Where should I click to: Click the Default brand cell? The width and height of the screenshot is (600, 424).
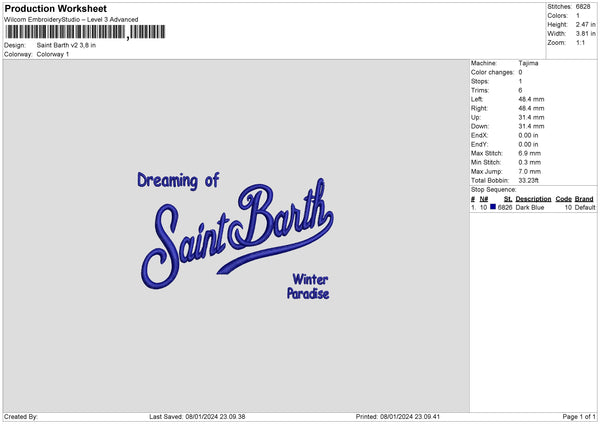click(x=585, y=207)
